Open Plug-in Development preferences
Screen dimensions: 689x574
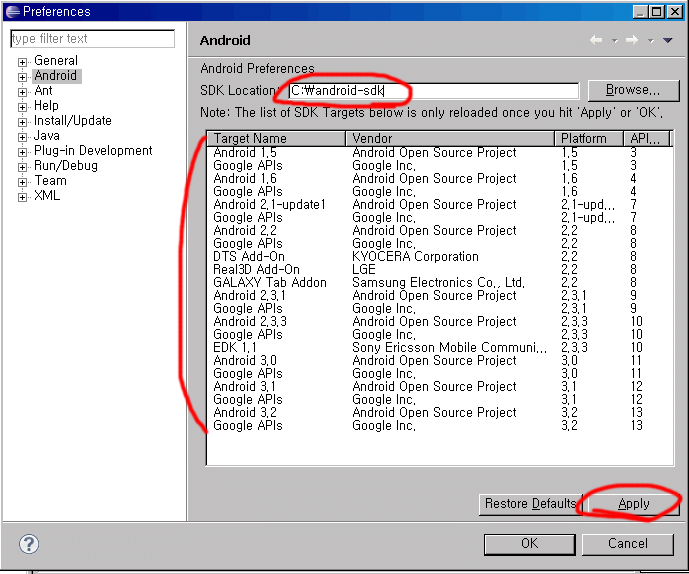tap(93, 151)
